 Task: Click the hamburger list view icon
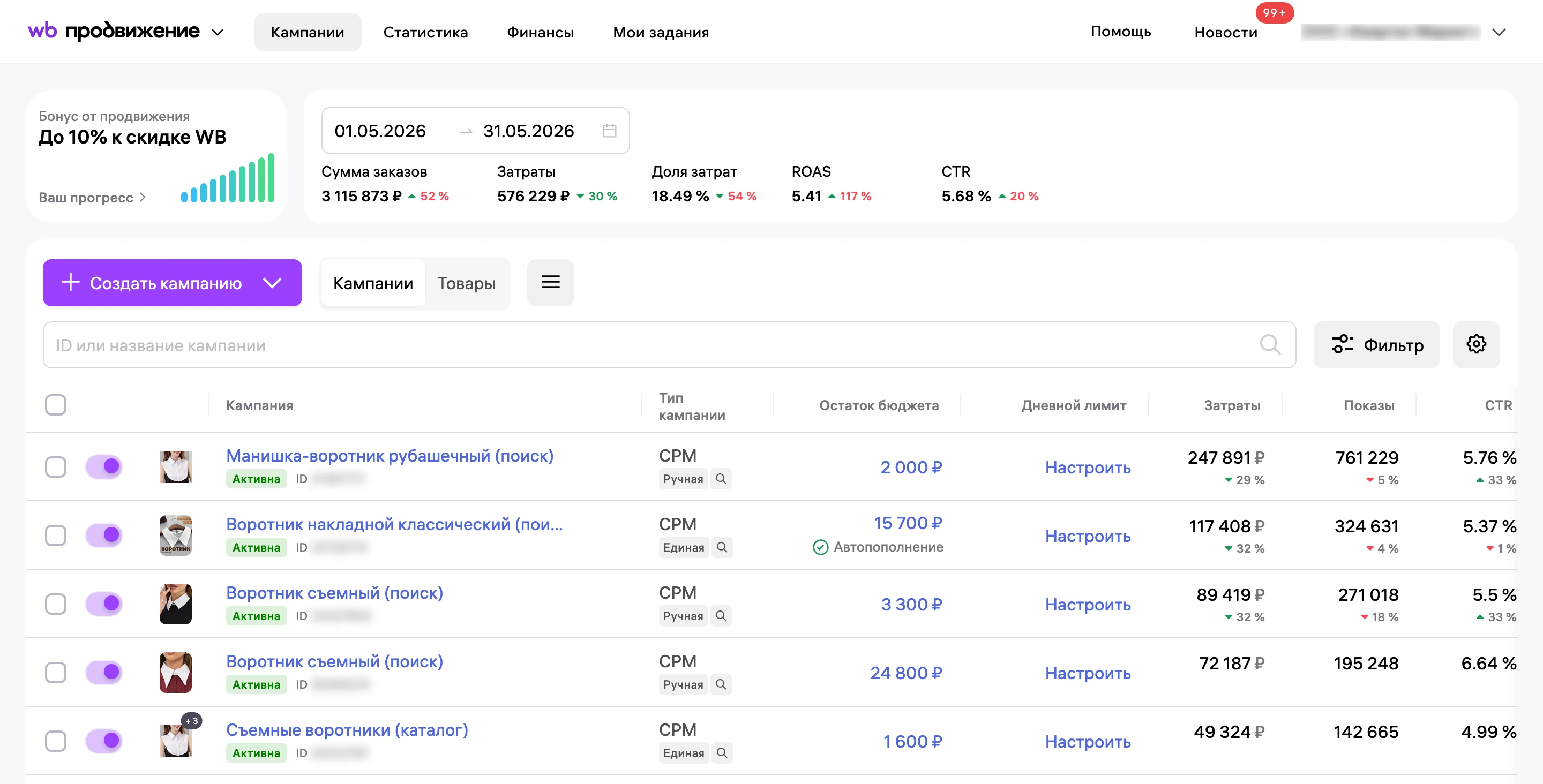point(550,282)
